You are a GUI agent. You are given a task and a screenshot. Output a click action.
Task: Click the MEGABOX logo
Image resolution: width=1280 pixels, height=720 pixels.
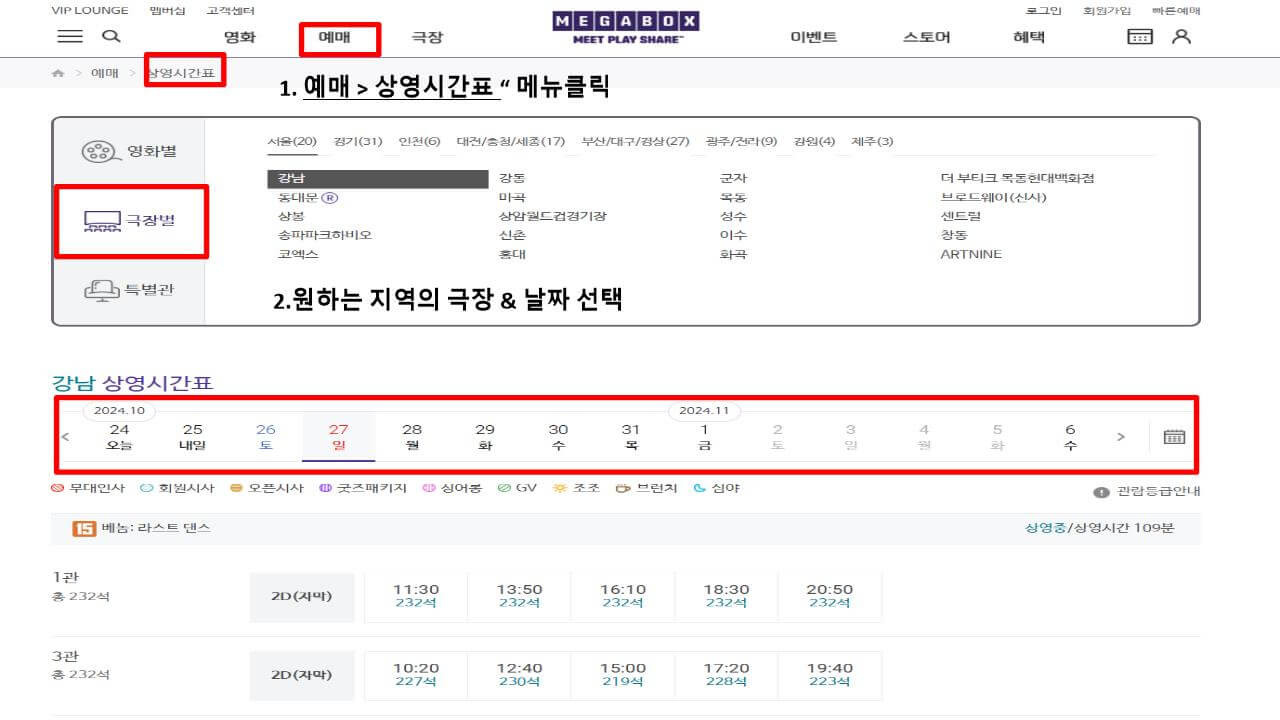[626, 27]
